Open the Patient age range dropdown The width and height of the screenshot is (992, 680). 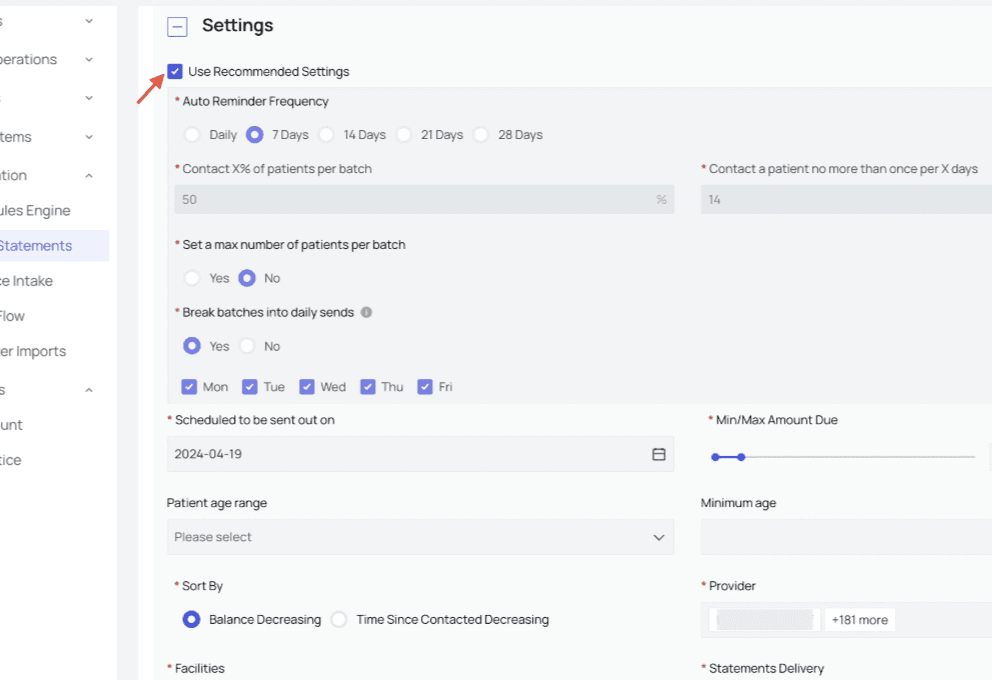(x=420, y=537)
